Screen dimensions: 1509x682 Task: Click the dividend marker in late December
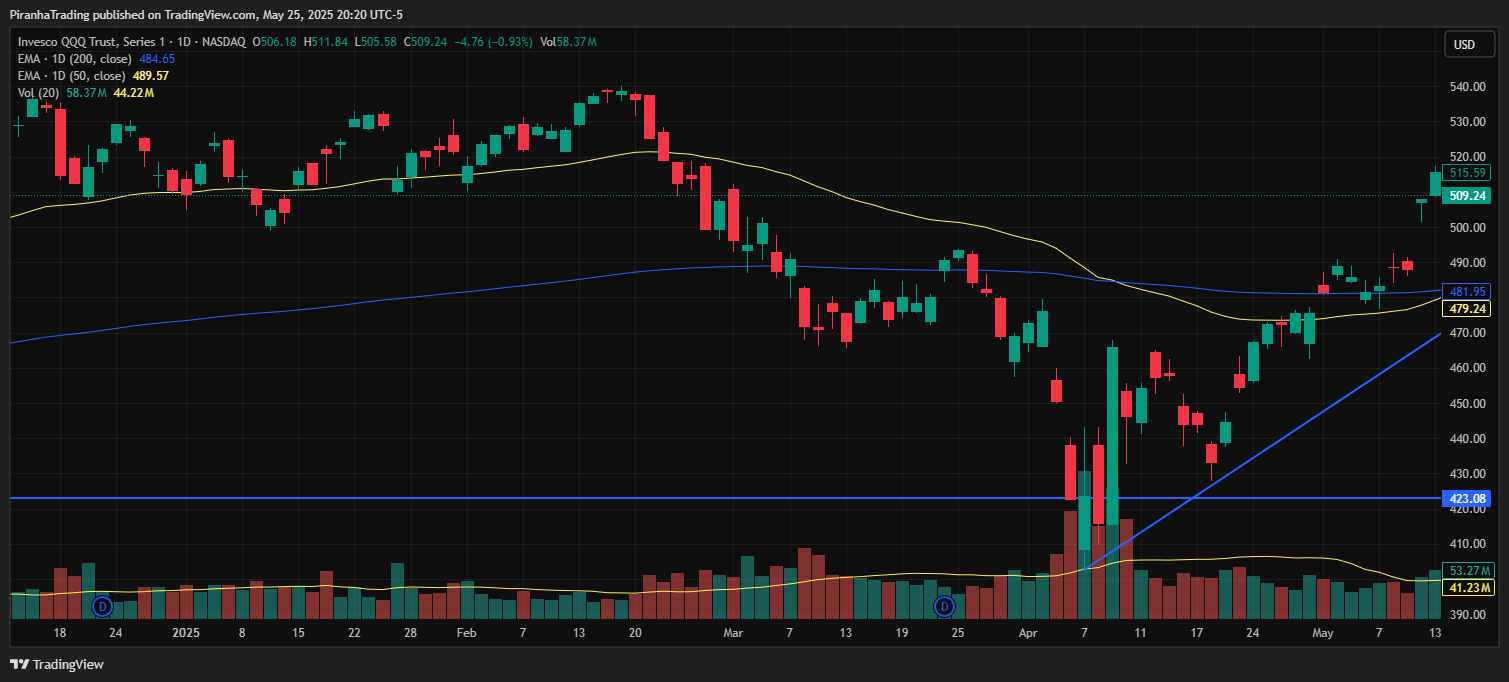point(101,606)
